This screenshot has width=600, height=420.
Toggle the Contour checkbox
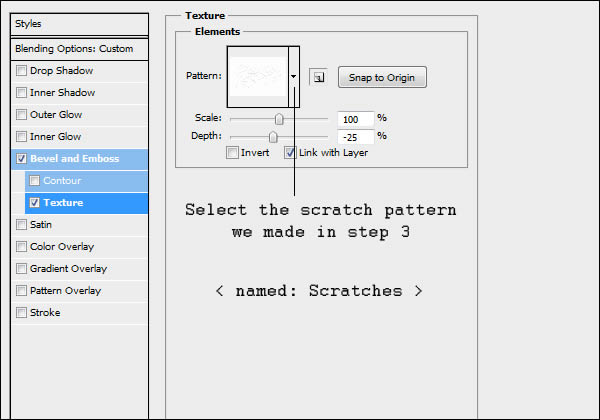[34, 181]
